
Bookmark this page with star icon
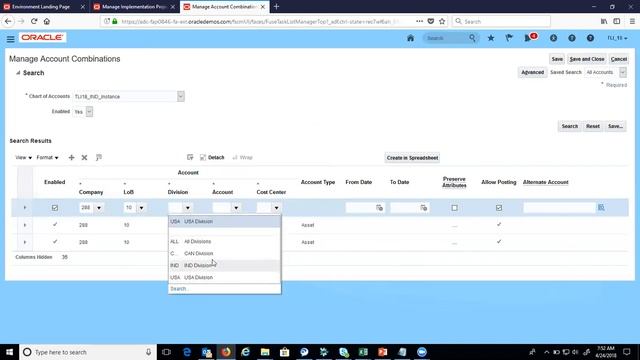tap(442, 21)
